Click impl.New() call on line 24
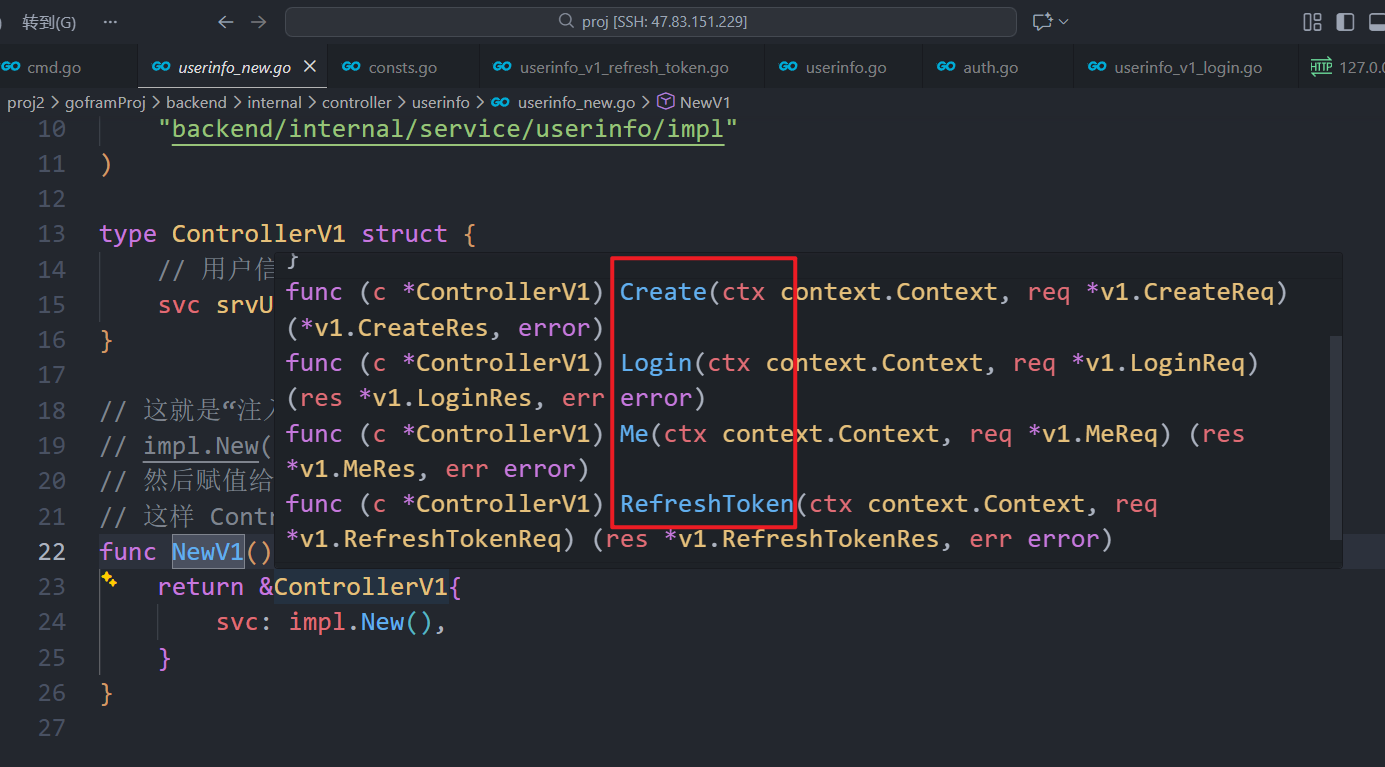This screenshot has width=1385, height=767. pos(360,623)
